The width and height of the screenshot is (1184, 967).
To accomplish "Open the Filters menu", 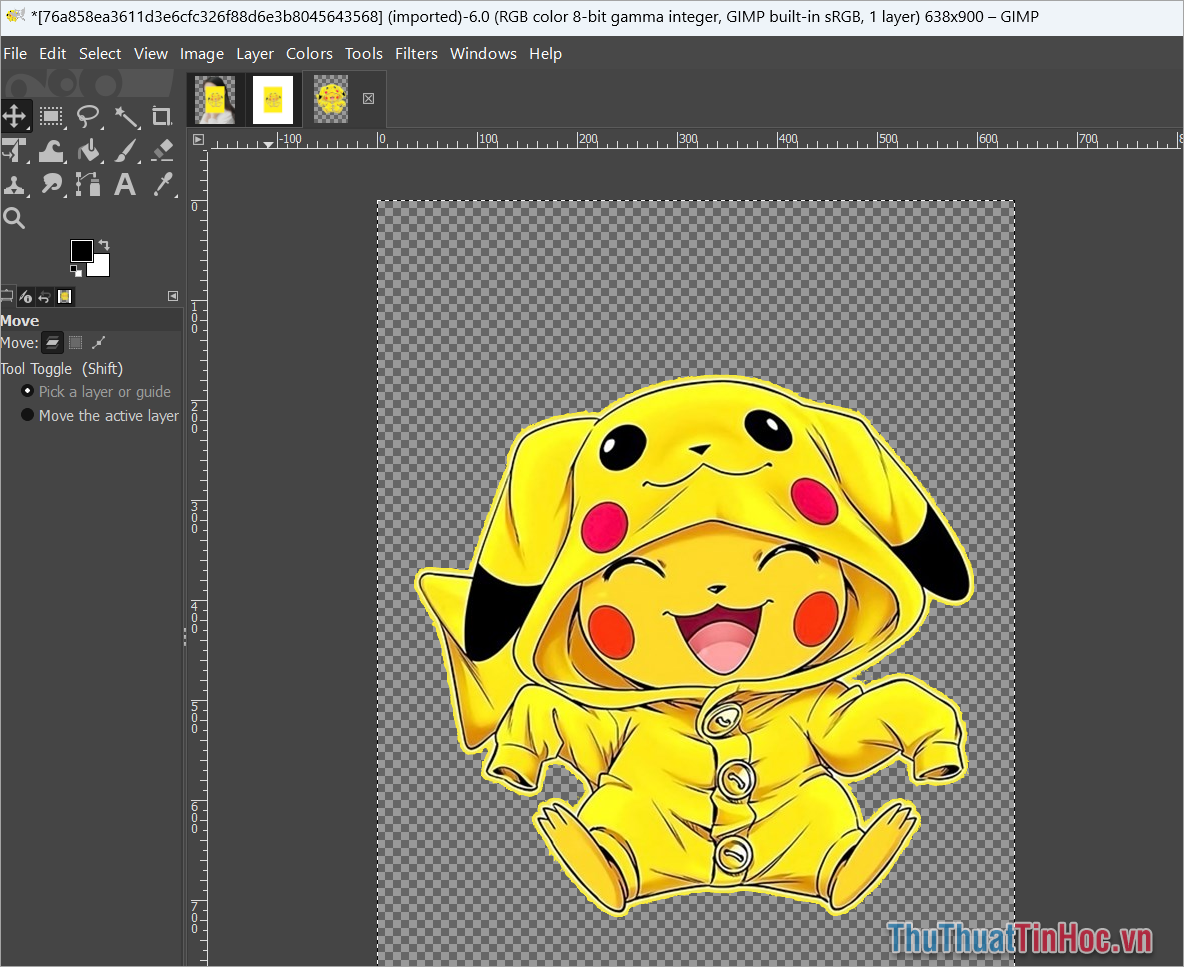I will [x=416, y=54].
